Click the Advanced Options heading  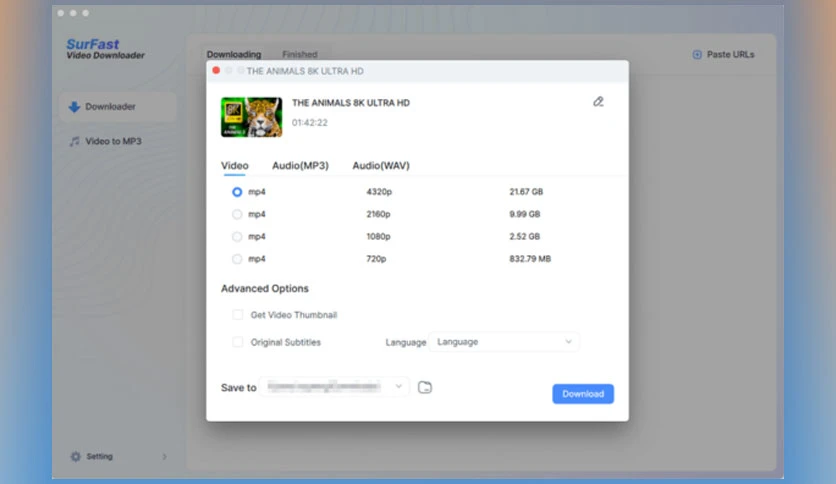click(x=264, y=288)
